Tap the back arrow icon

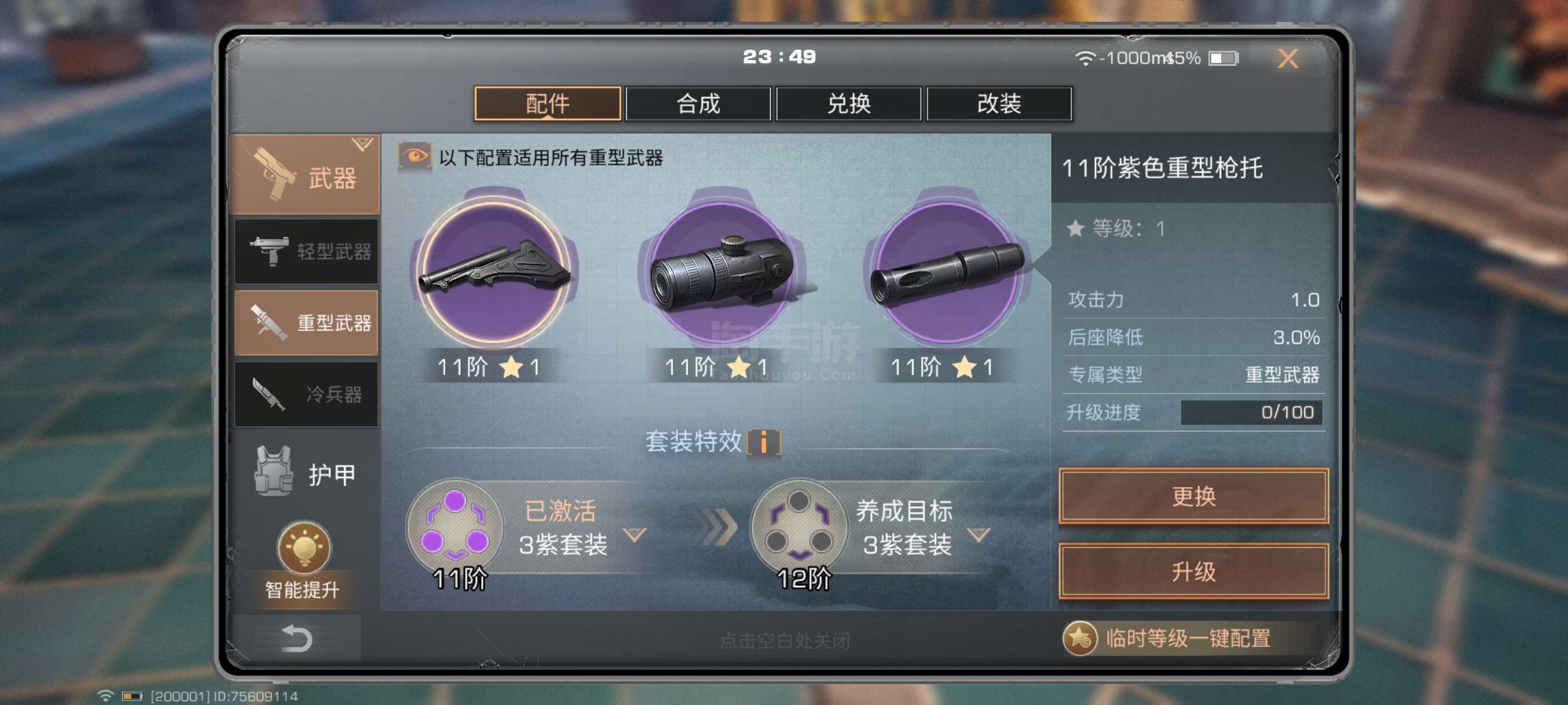(x=297, y=638)
